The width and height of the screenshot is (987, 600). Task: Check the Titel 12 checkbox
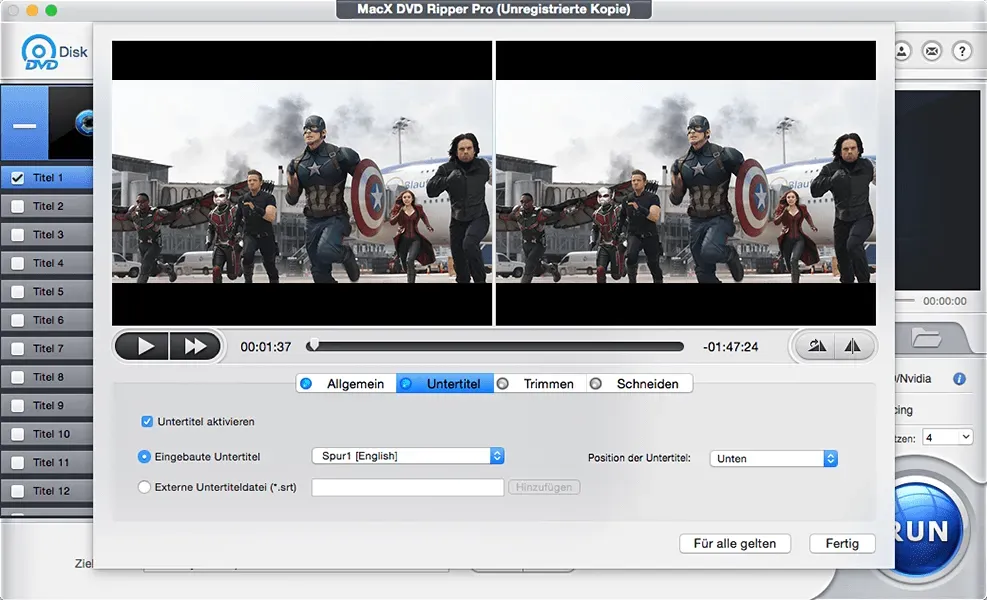(x=18, y=491)
